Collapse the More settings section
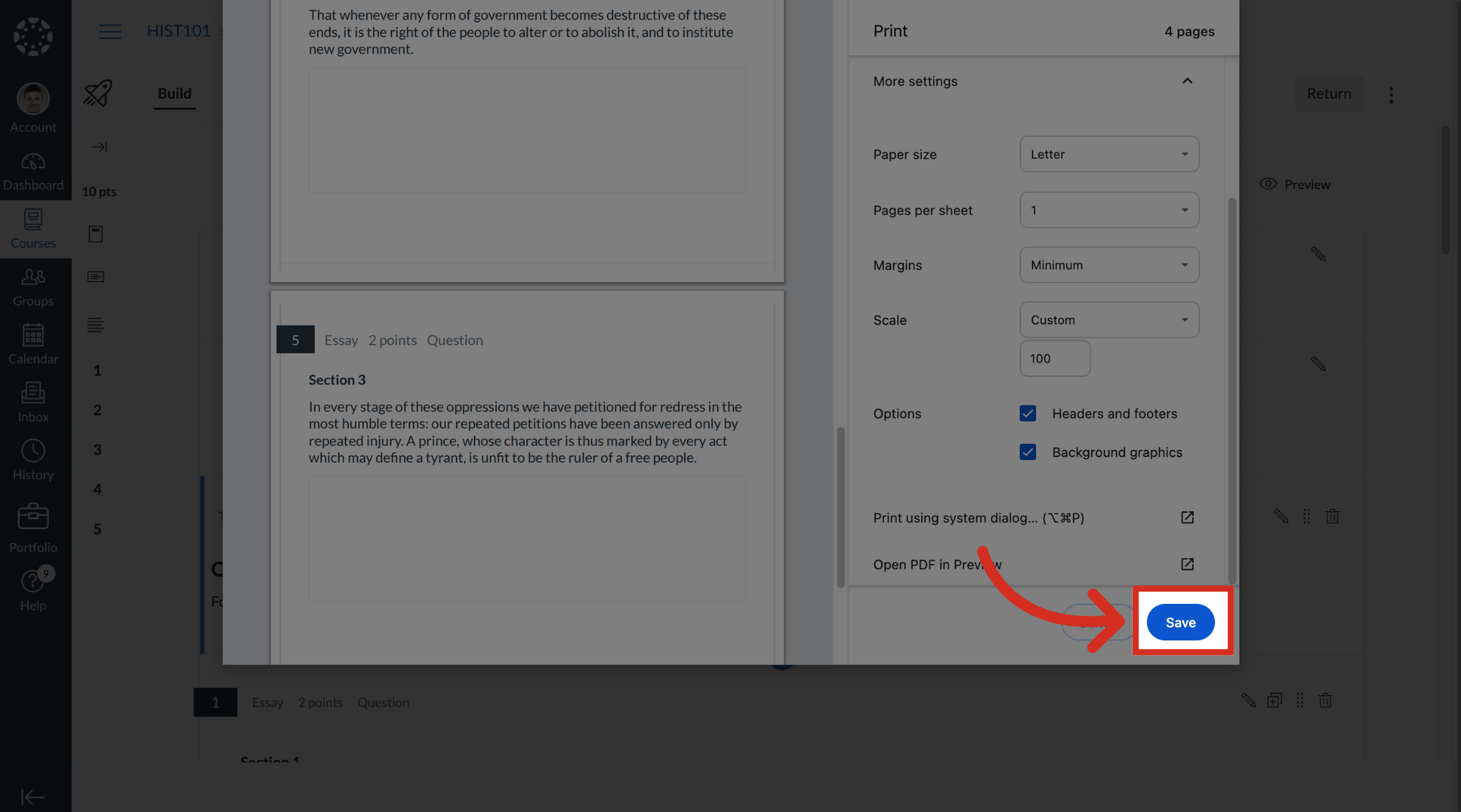This screenshot has height=812, width=1461. click(1186, 81)
